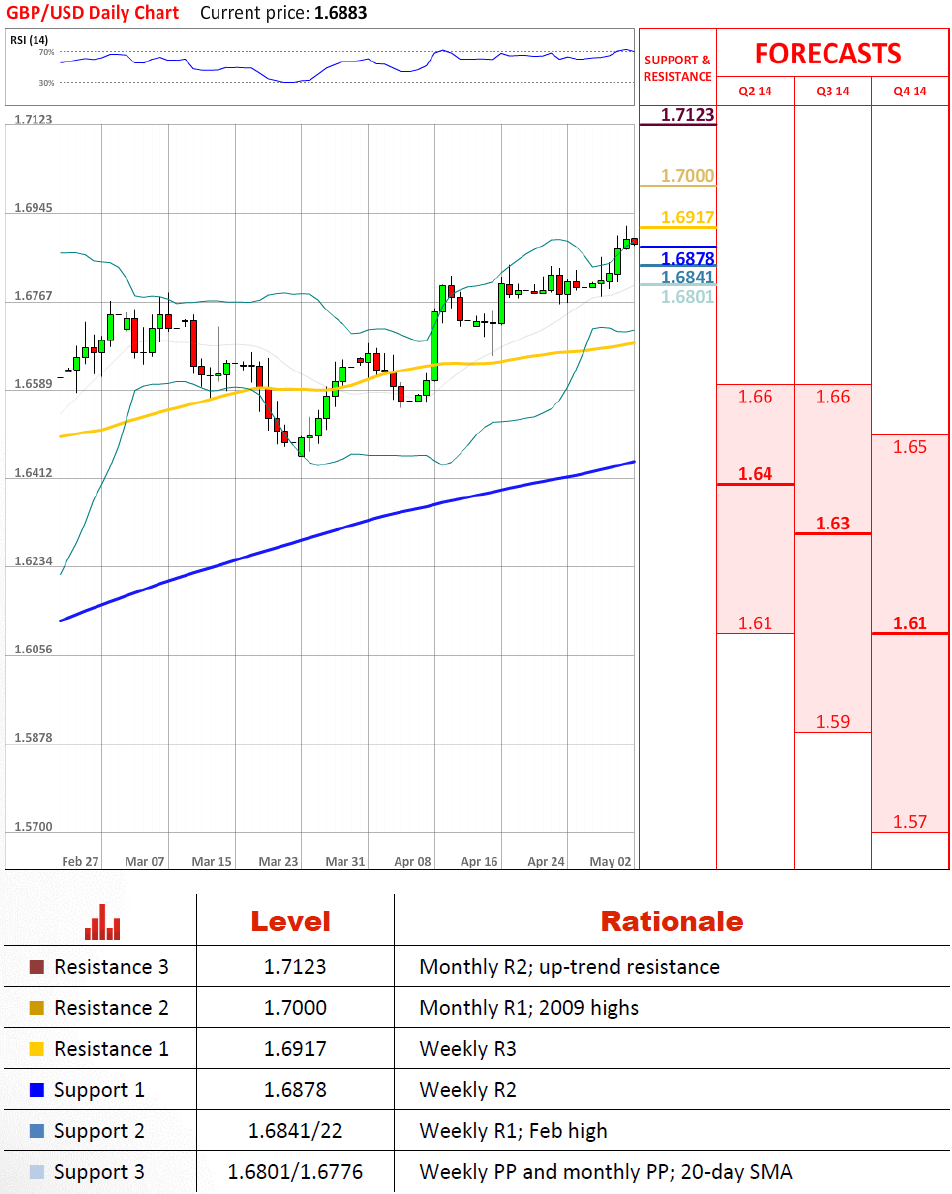Viewport: 952px width, 1194px height.
Task: Click the bold 1.61 Q4 14 forecast value
Action: pyautogui.click(x=910, y=623)
